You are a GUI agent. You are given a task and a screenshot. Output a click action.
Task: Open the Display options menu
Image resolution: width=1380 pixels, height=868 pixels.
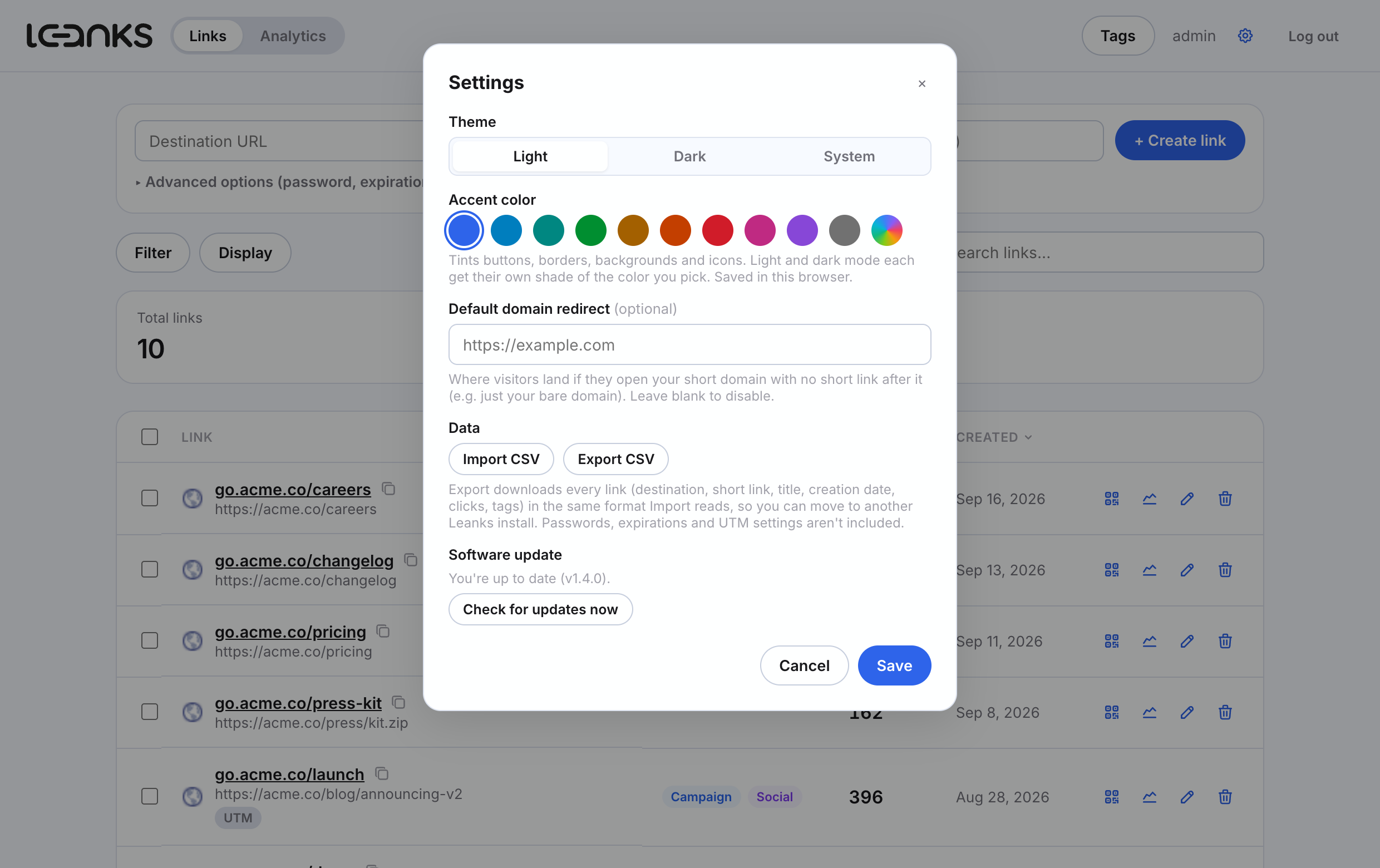(245, 253)
